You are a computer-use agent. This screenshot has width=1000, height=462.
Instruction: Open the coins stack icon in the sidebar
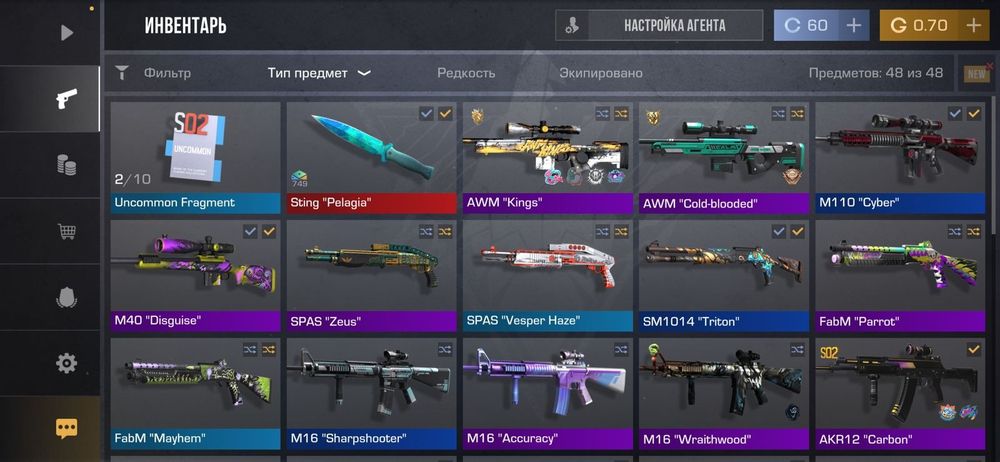66,165
